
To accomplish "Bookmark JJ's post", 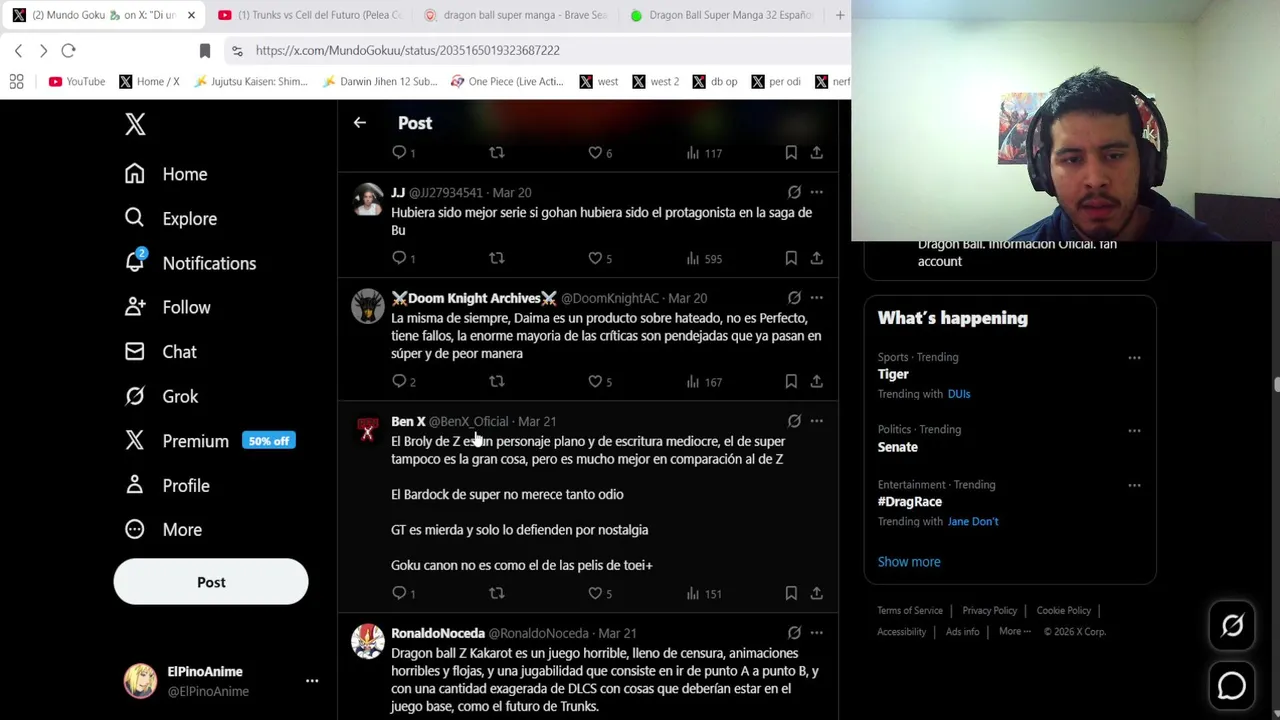I will coord(791,258).
